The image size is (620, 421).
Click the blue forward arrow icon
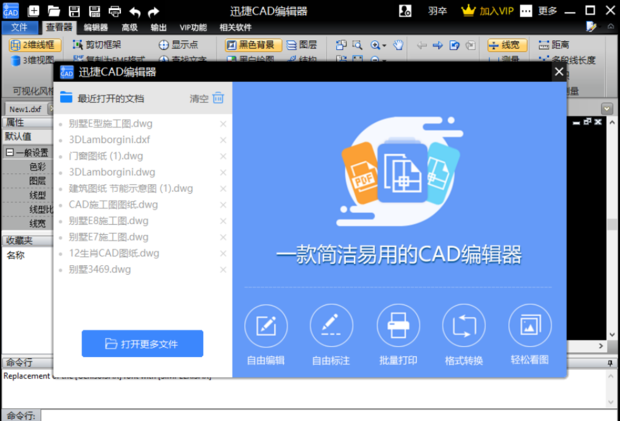(437, 45)
